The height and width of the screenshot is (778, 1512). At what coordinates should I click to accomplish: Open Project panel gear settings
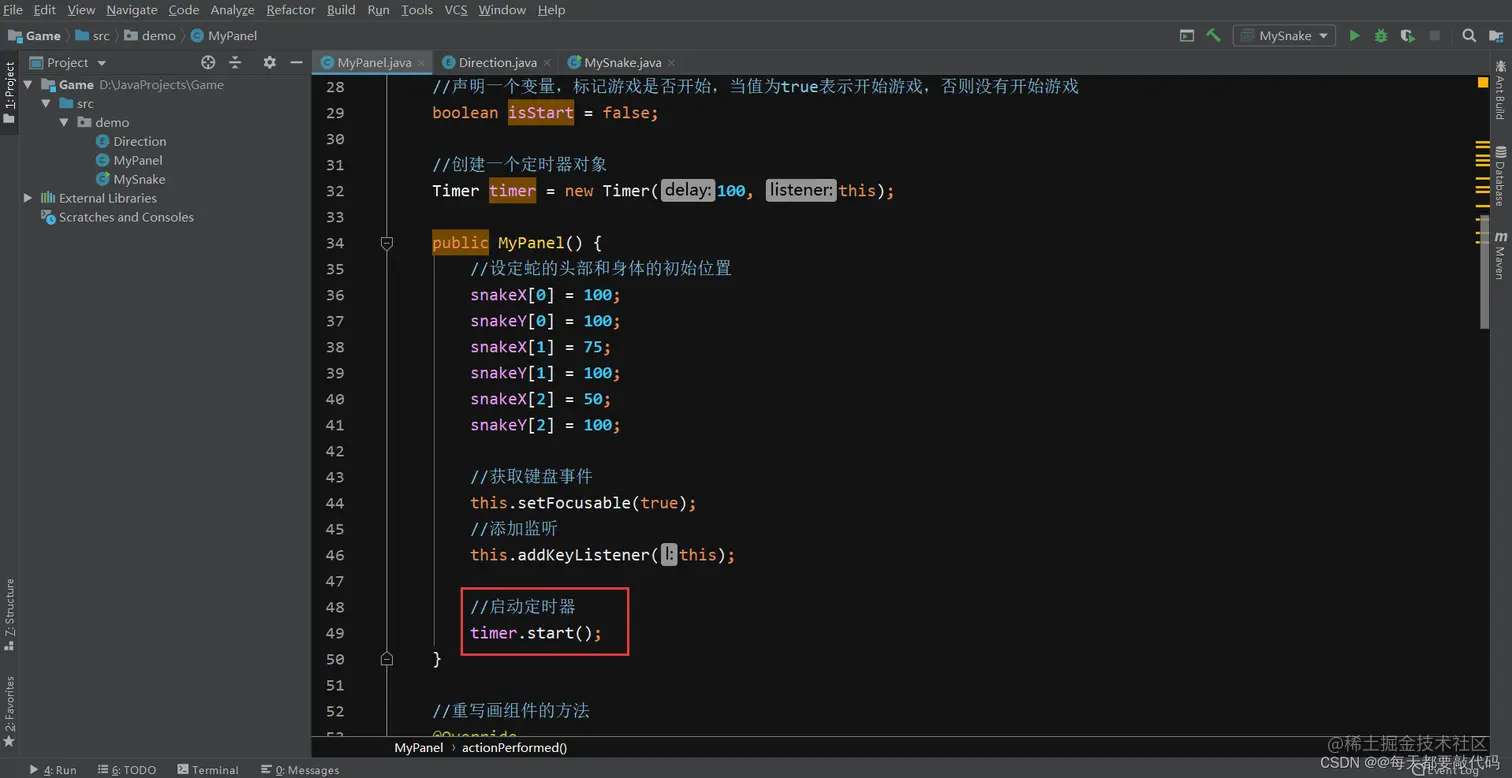269,62
